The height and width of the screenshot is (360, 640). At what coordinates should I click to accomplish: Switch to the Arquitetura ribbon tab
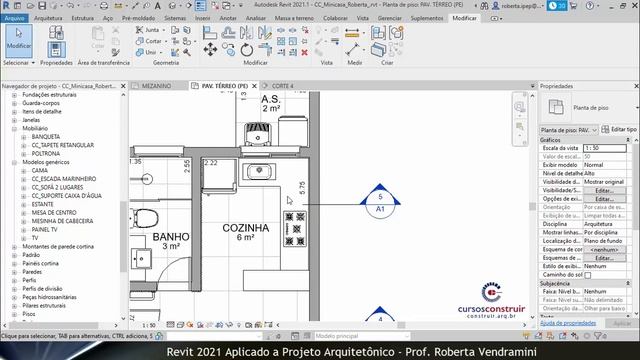pyautogui.click(x=48, y=18)
